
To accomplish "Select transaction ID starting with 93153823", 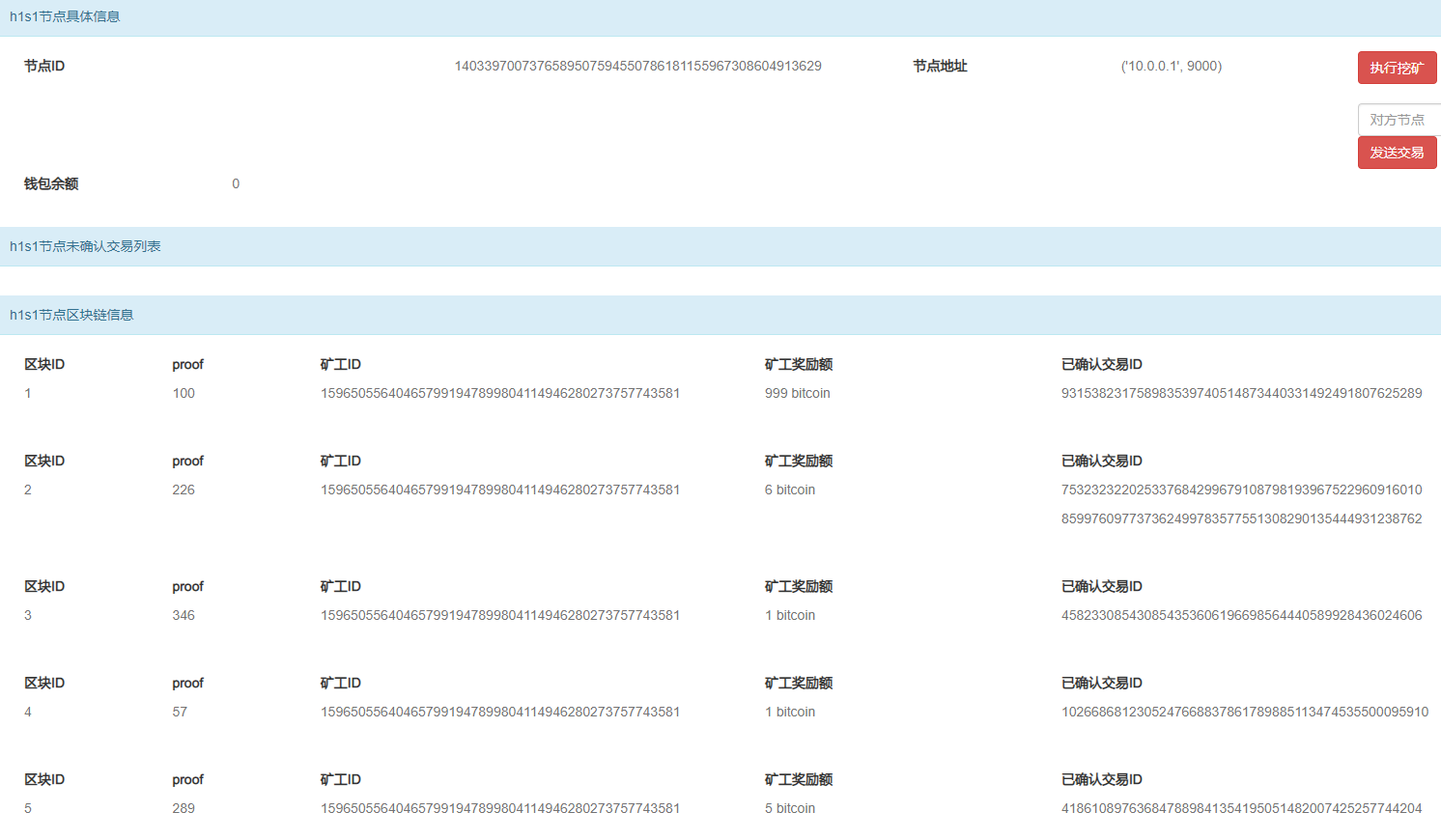I will 1242,393.
